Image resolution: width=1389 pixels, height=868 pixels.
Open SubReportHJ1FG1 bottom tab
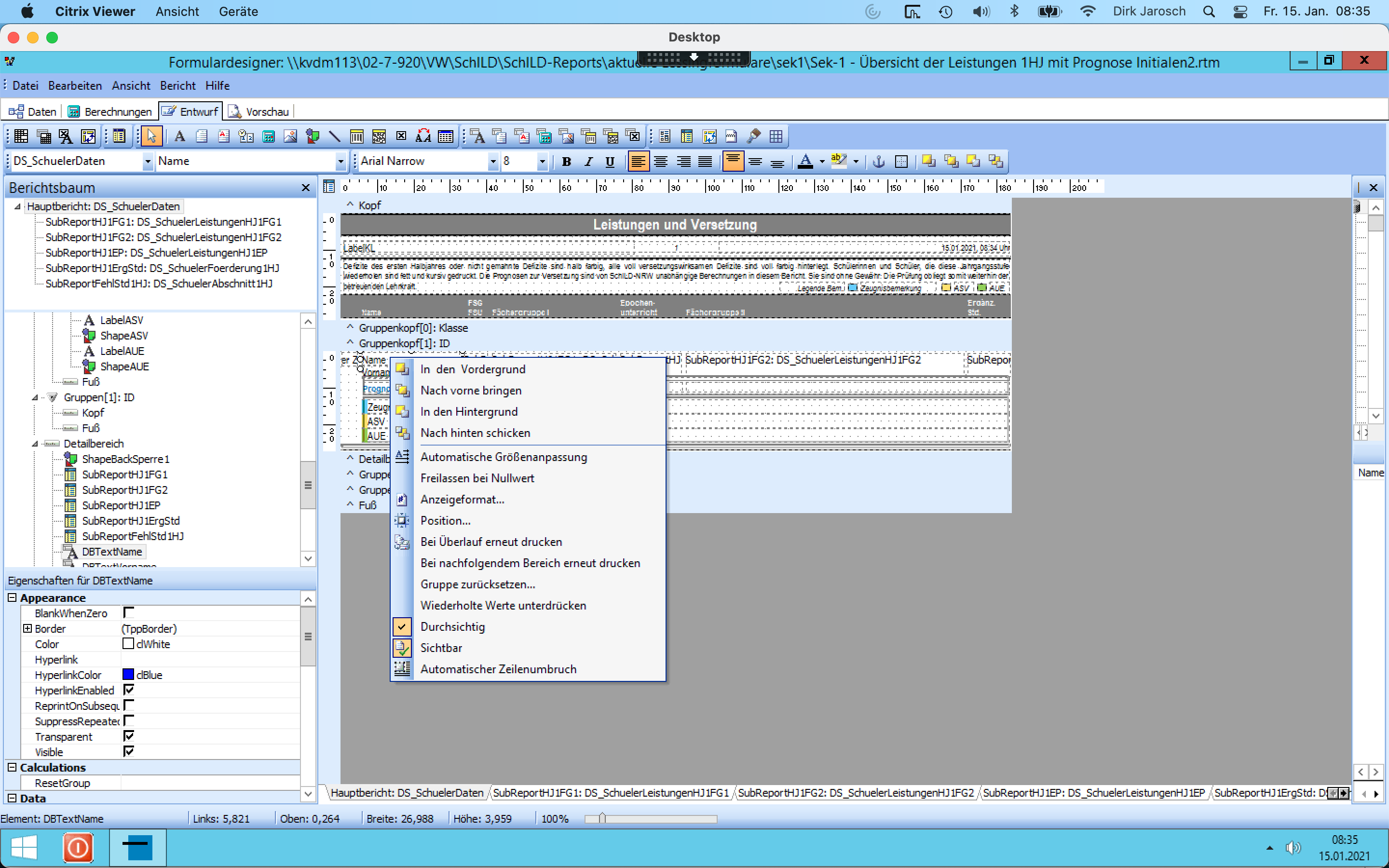click(x=611, y=793)
